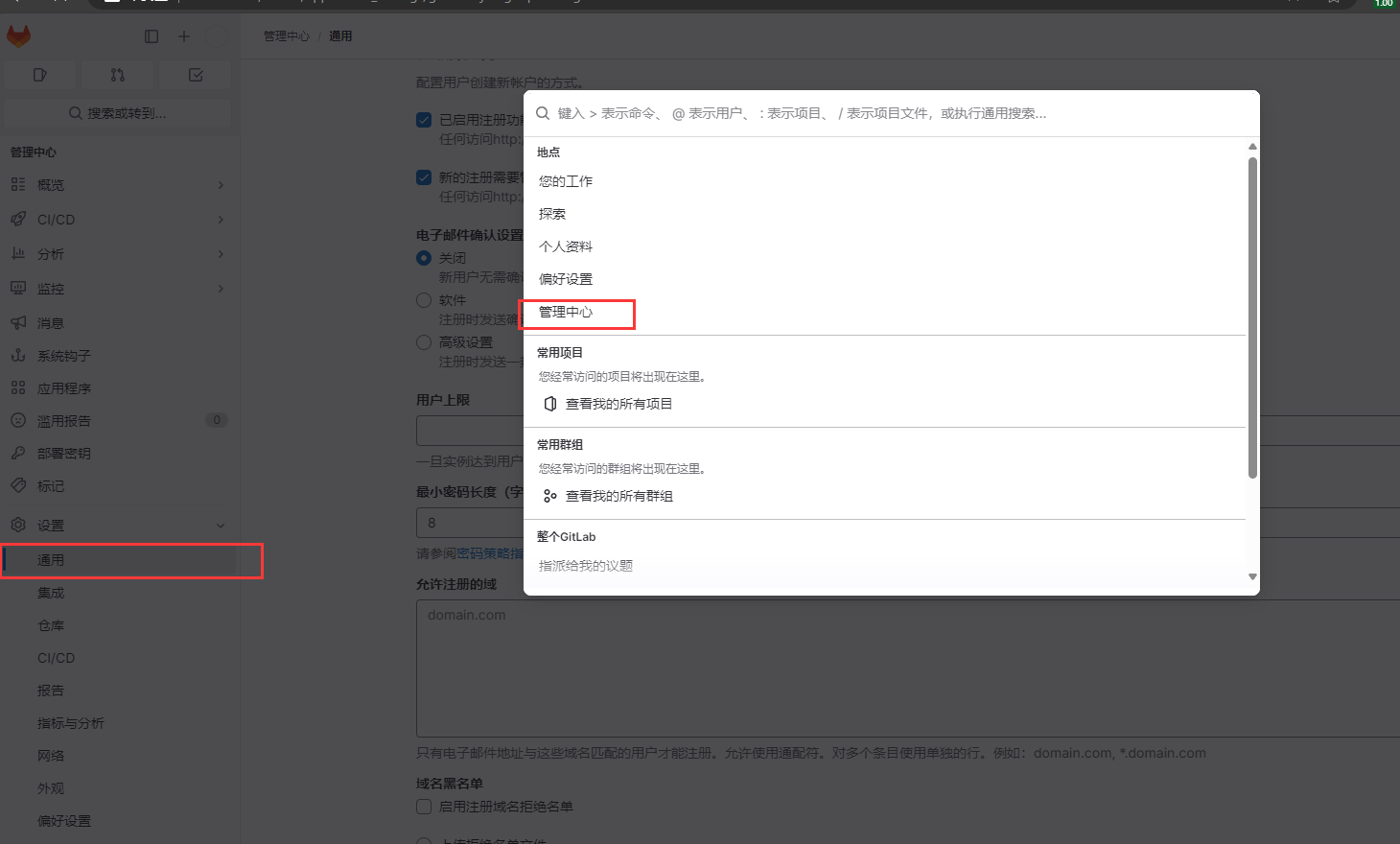Click the palette scrollbar down arrow
The image size is (1400, 844).
(1252, 577)
